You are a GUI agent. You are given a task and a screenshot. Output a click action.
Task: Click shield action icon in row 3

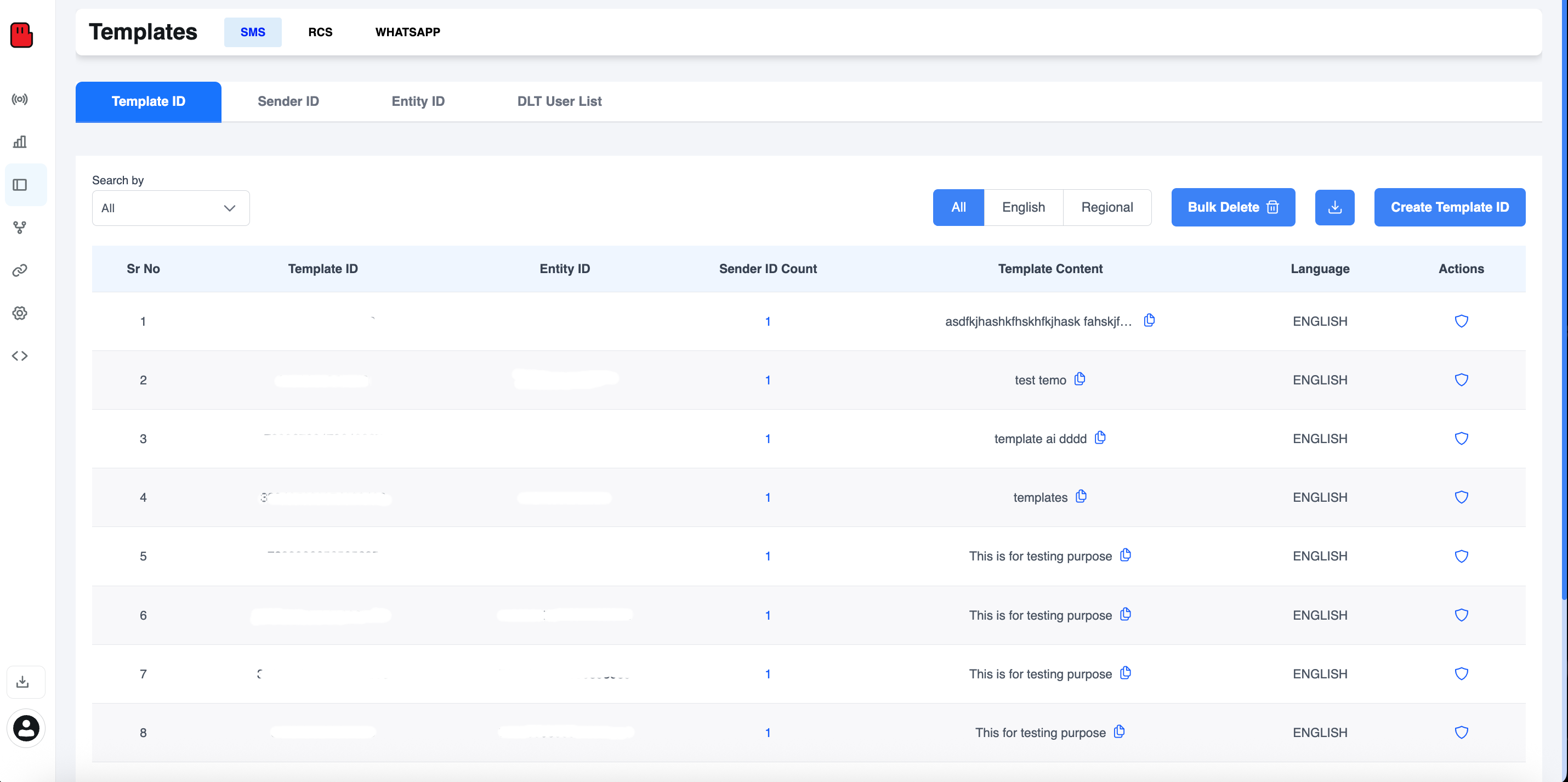(x=1462, y=439)
